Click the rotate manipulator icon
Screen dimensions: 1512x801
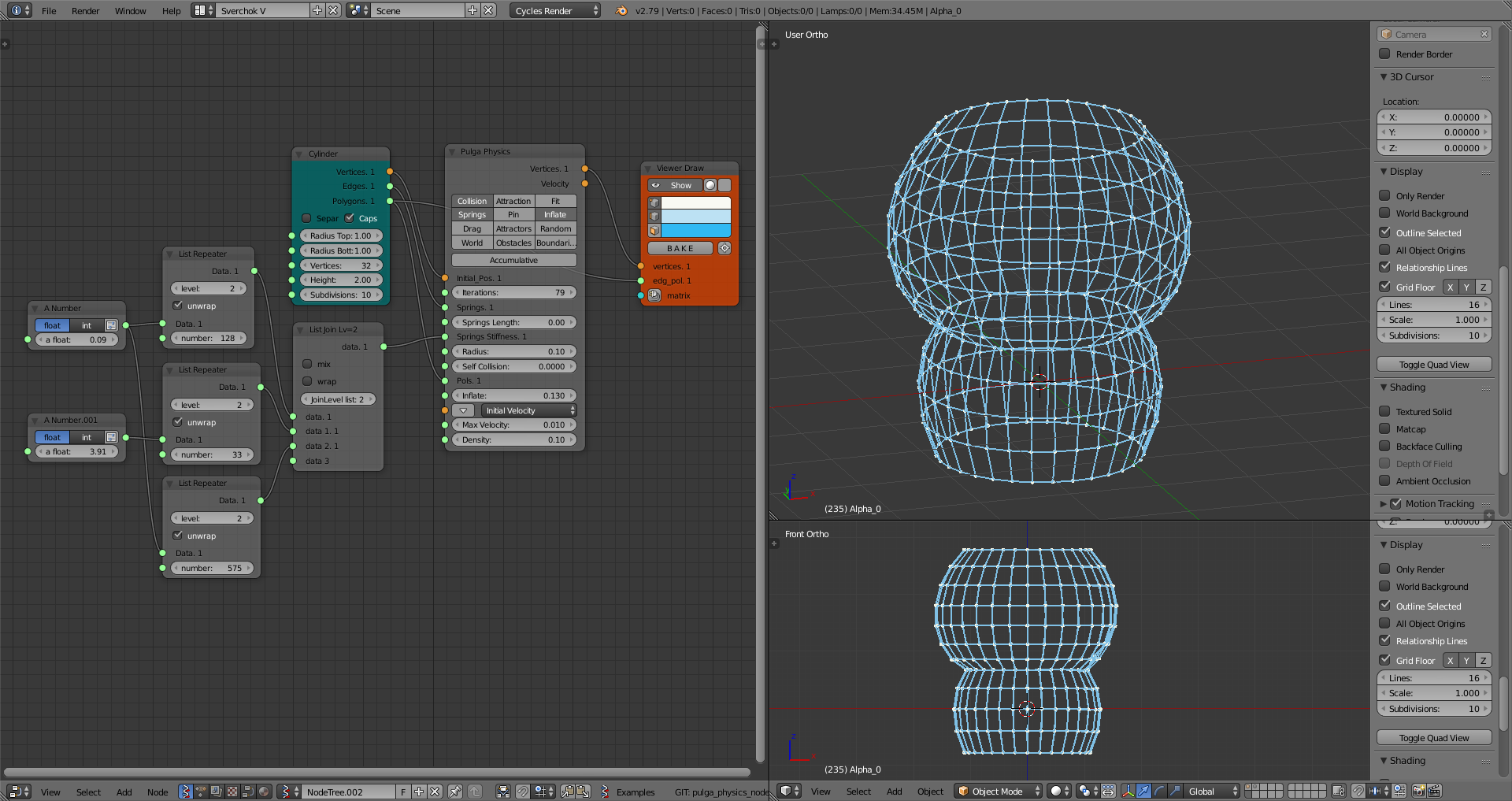1159,791
